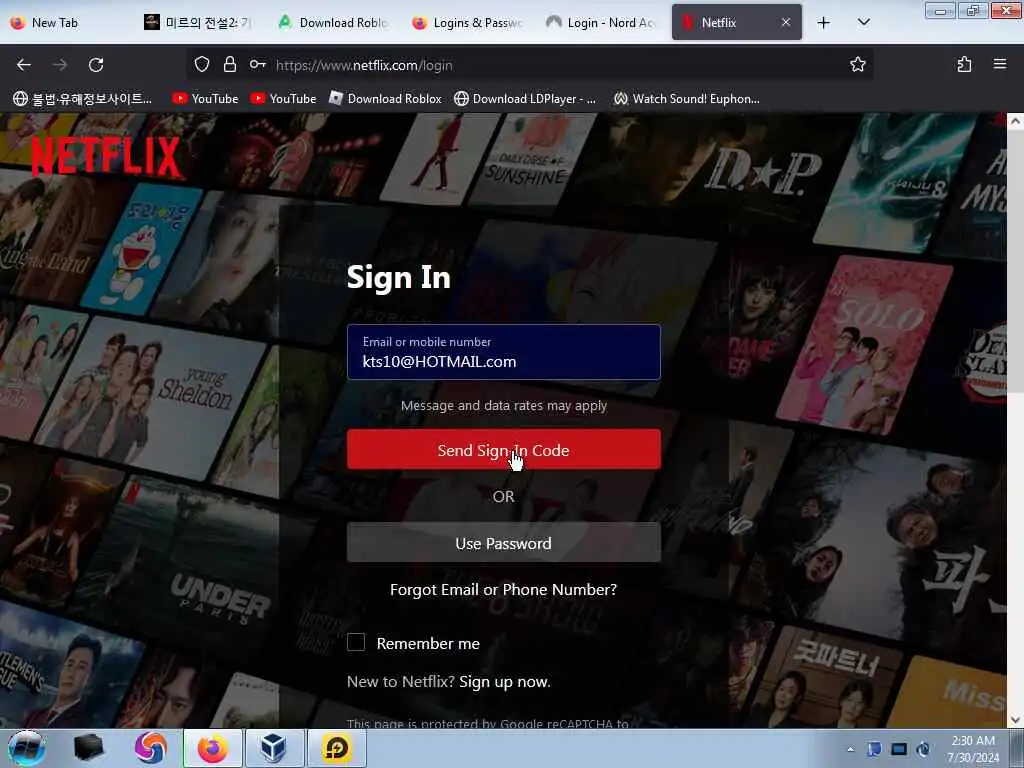Switch to the Login - Nord Account tab
1024x768 pixels.
pos(600,22)
